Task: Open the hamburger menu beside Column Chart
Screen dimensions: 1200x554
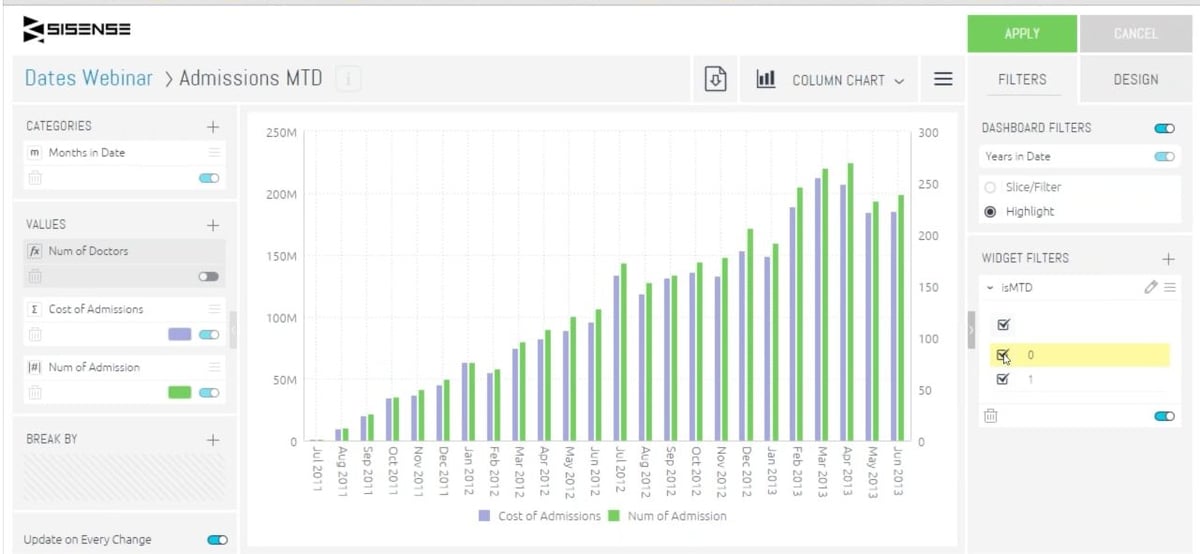Action: point(942,79)
